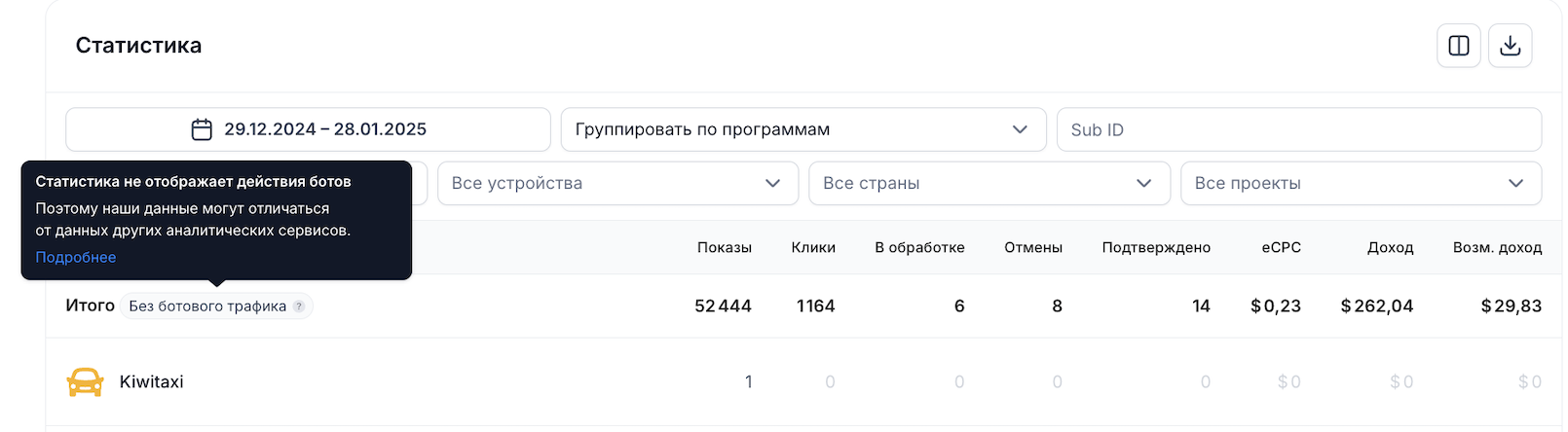The height and width of the screenshot is (432, 1568).
Task: Sort by the 'Клики' column header
Action: 813,247
